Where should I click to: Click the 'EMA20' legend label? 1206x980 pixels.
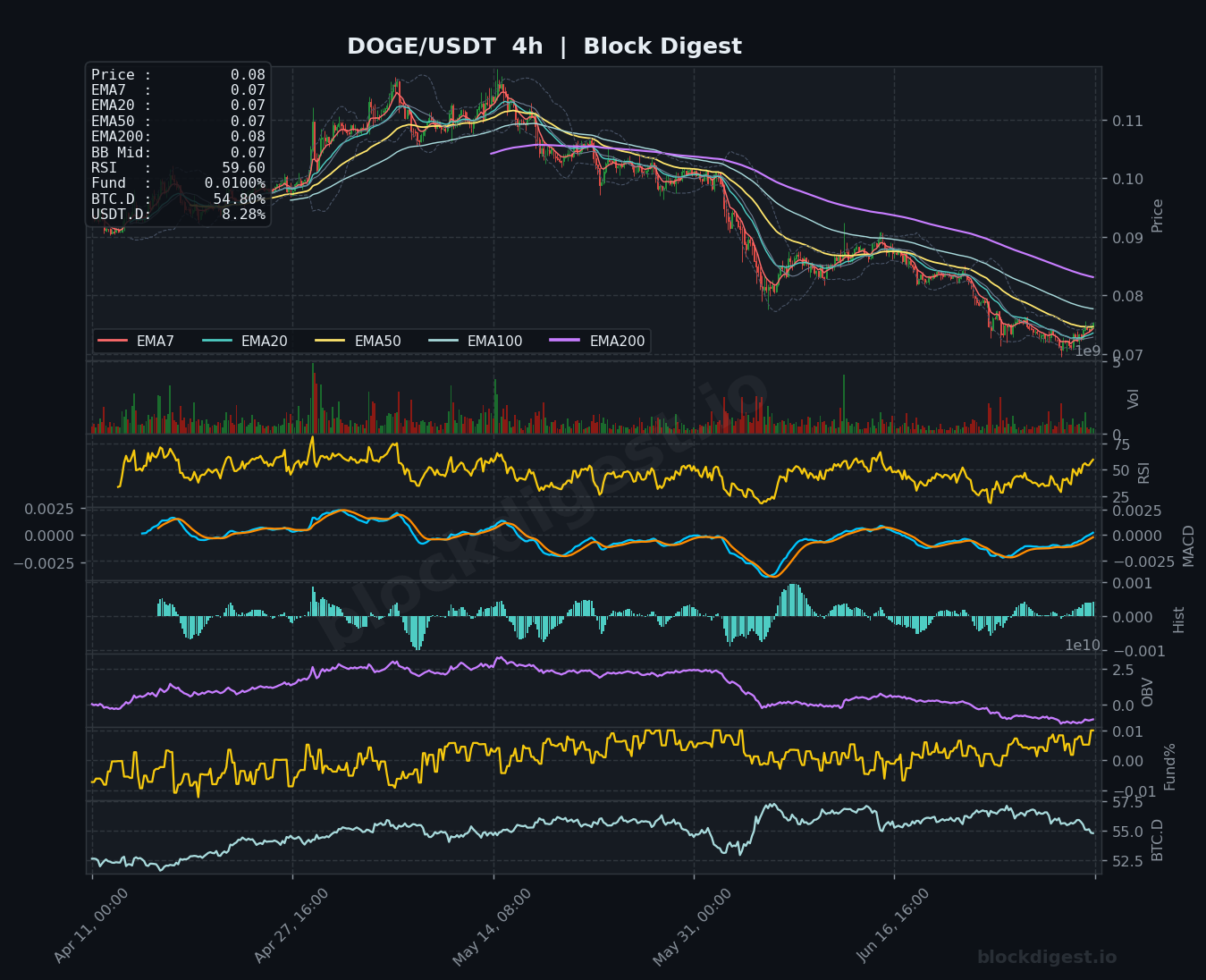point(265,341)
